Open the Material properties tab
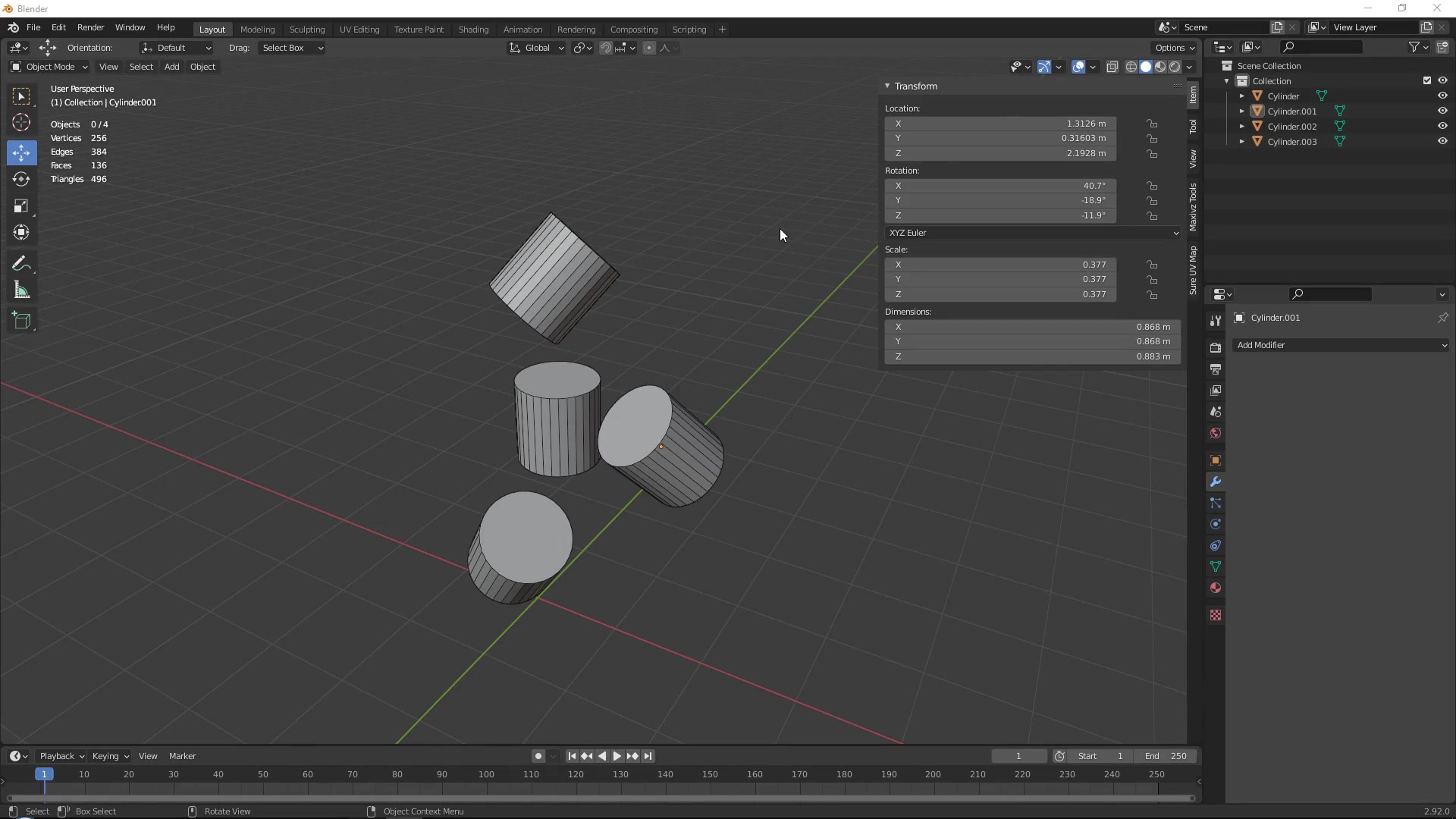Viewport: 1456px width, 819px height. 1216,588
